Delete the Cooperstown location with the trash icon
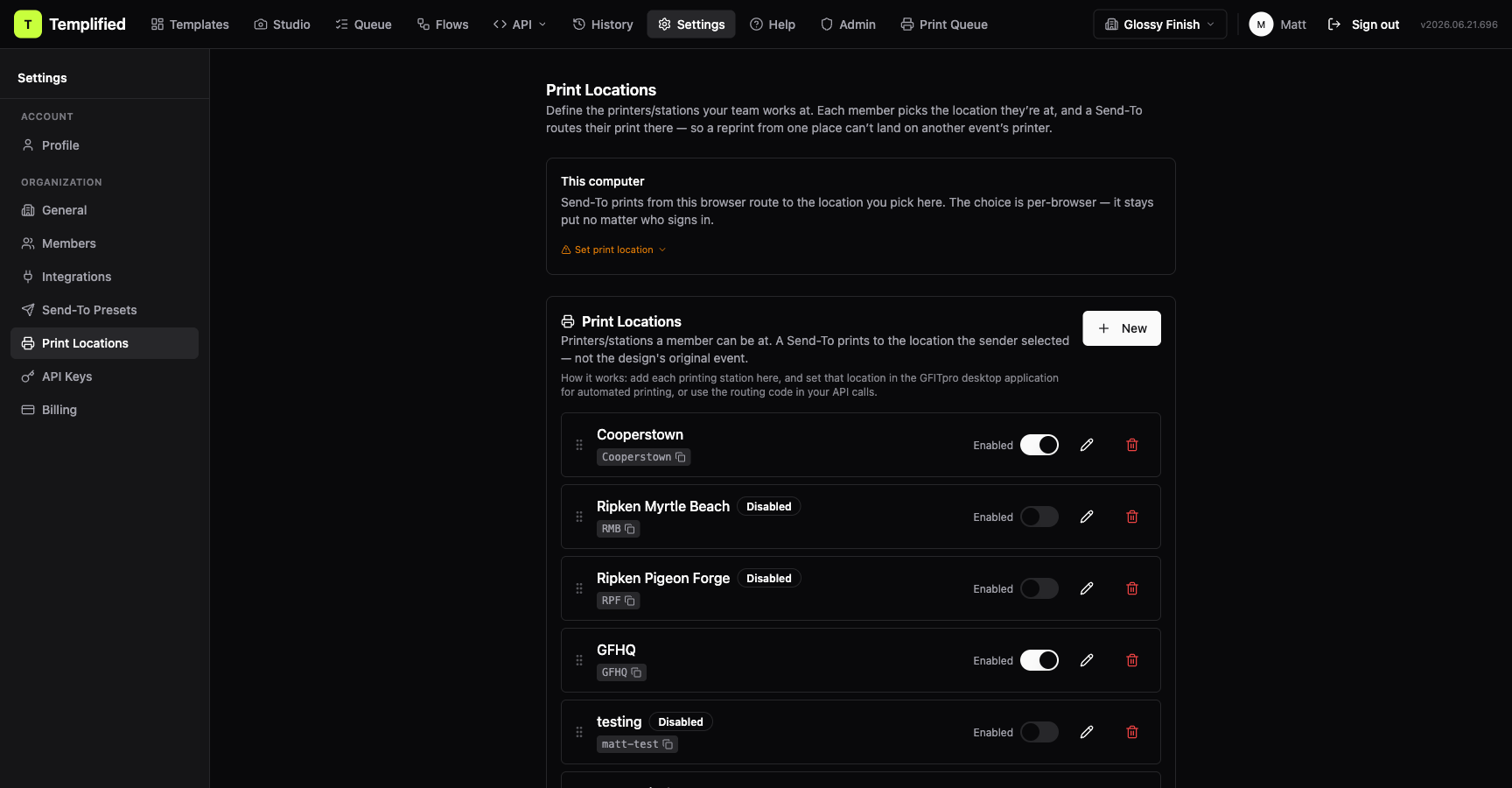This screenshot has width=1512, height=788. (x=1132, y=445)
